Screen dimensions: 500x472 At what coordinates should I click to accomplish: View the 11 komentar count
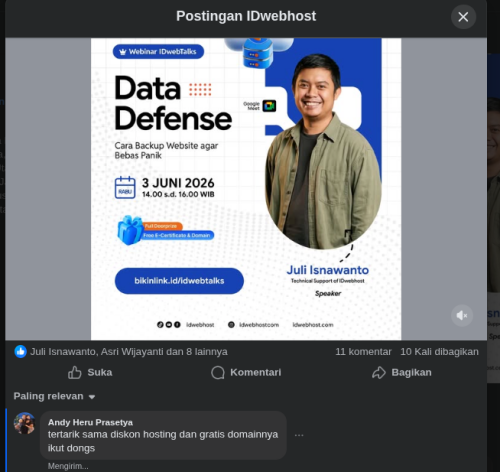point(363,352)
